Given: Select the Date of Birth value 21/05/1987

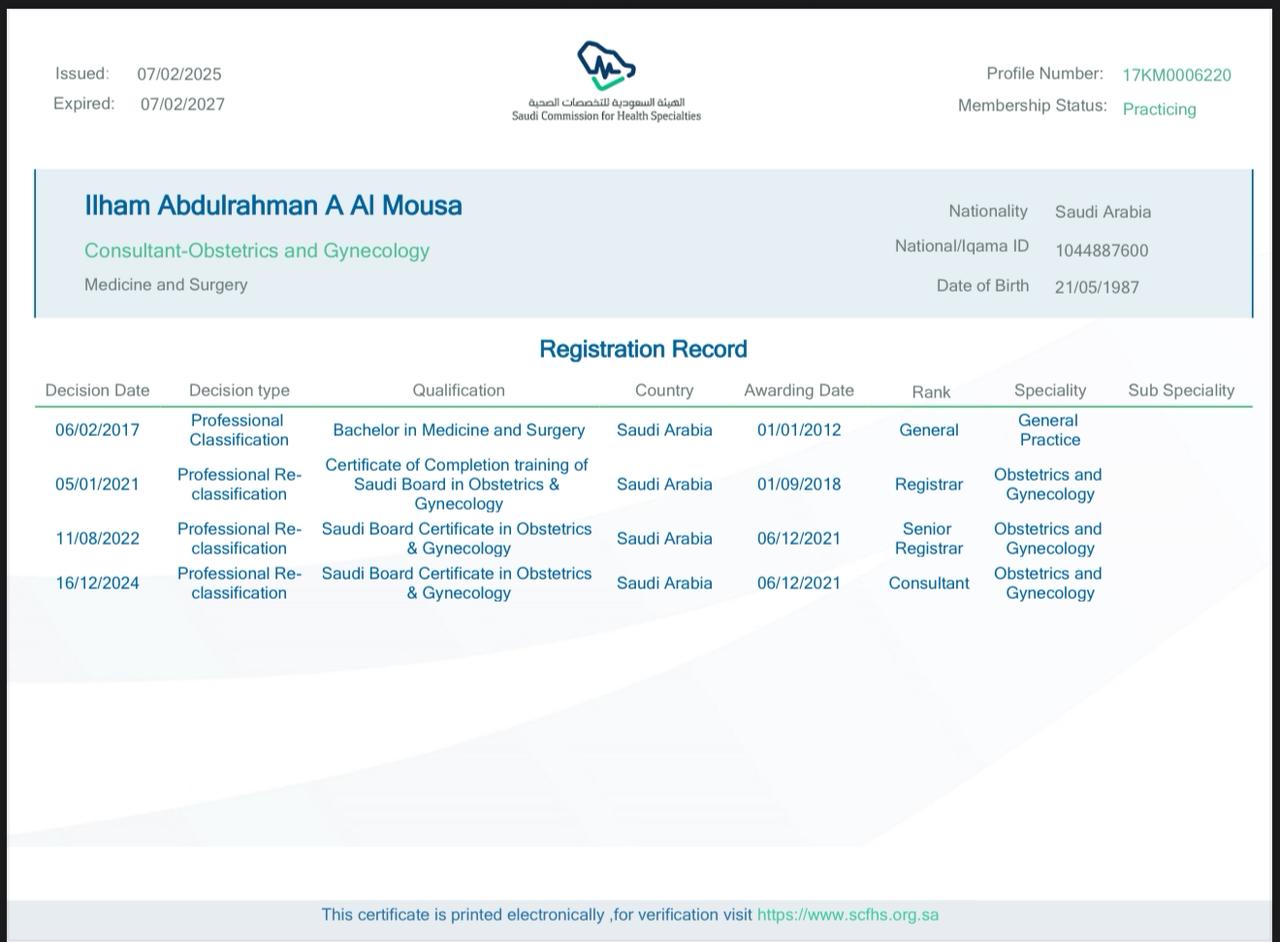Looking at the screenshot, I should click(1096, 285).
